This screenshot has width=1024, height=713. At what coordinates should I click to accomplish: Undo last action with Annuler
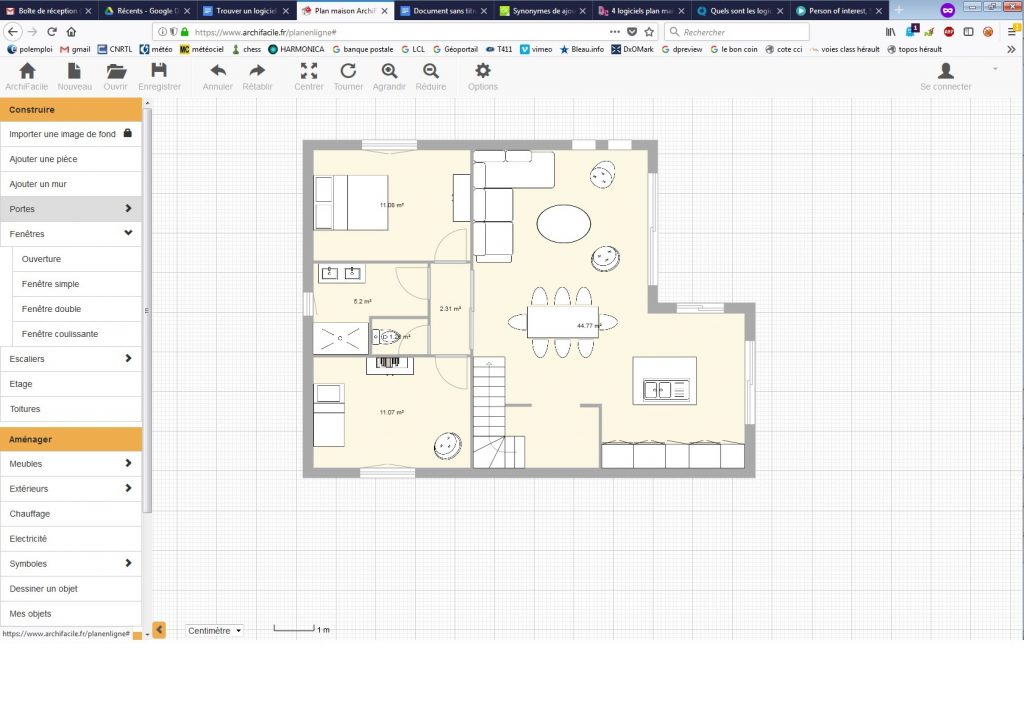(217, 71)
